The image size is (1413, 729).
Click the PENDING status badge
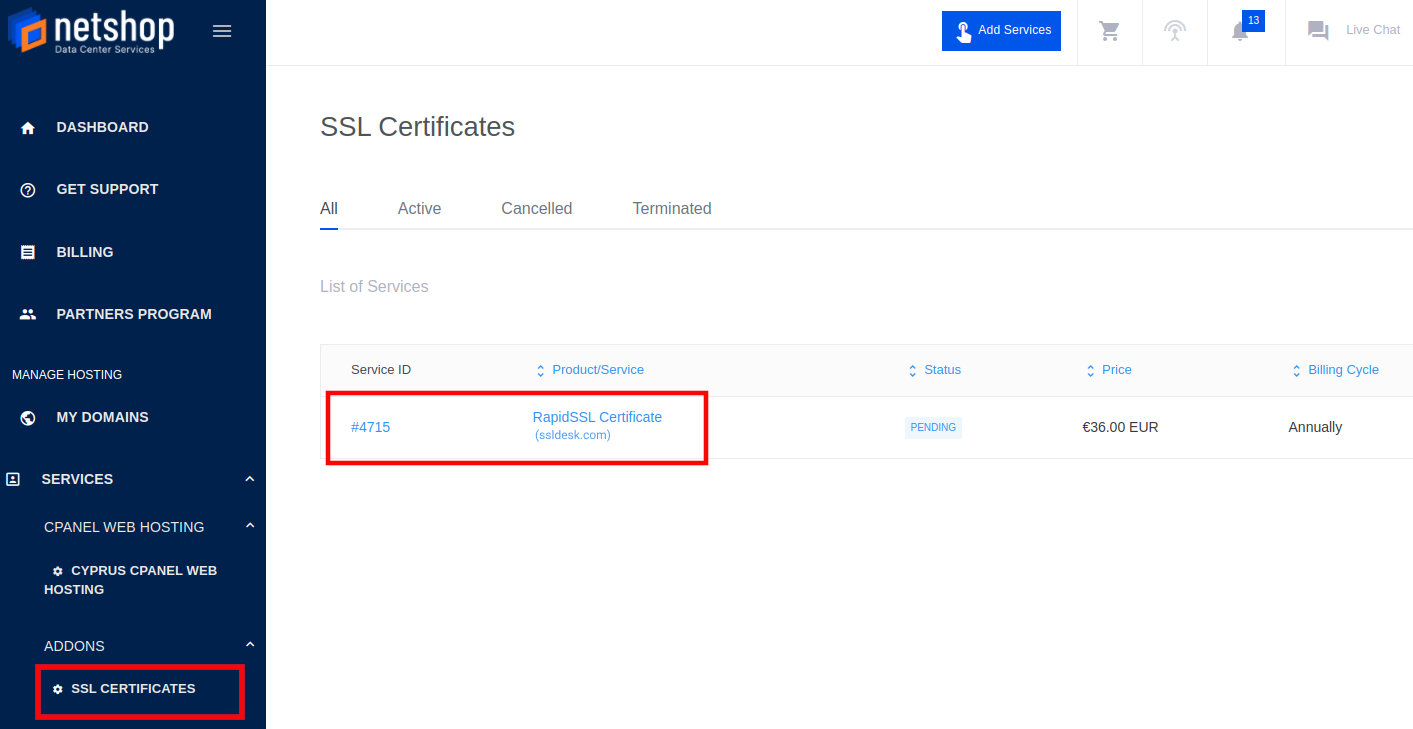[x=933, y=428]
